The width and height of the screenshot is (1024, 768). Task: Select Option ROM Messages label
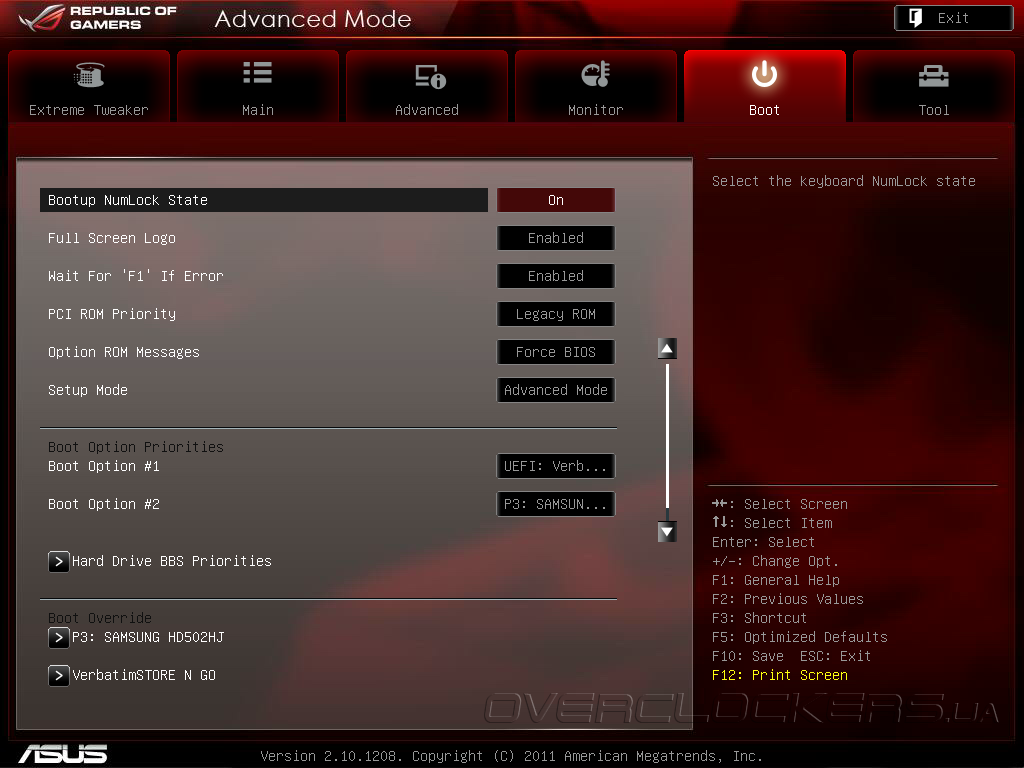tap(124, 352)
